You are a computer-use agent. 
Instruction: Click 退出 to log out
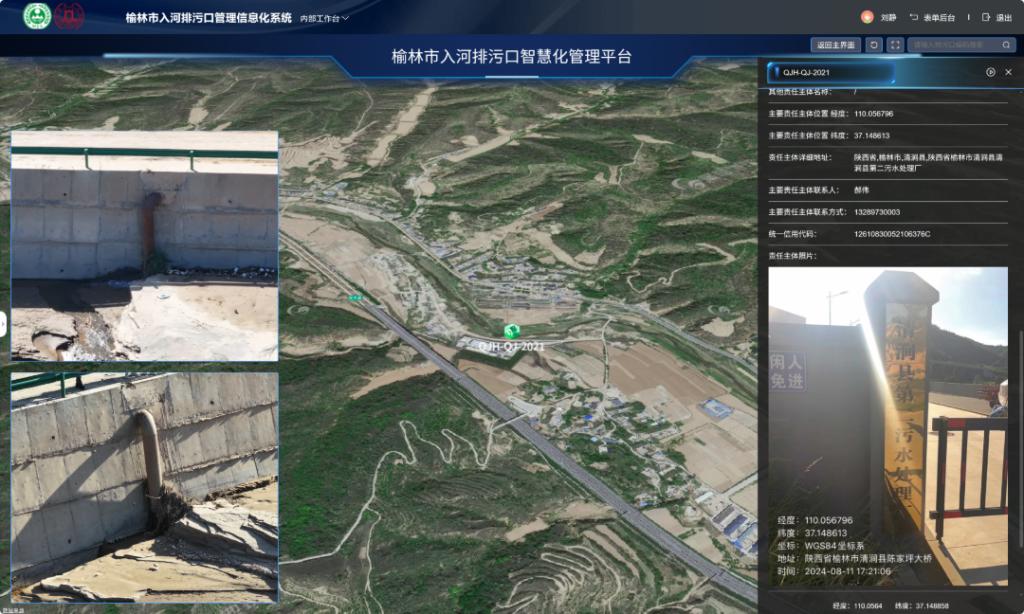click(x=997, y=17)
